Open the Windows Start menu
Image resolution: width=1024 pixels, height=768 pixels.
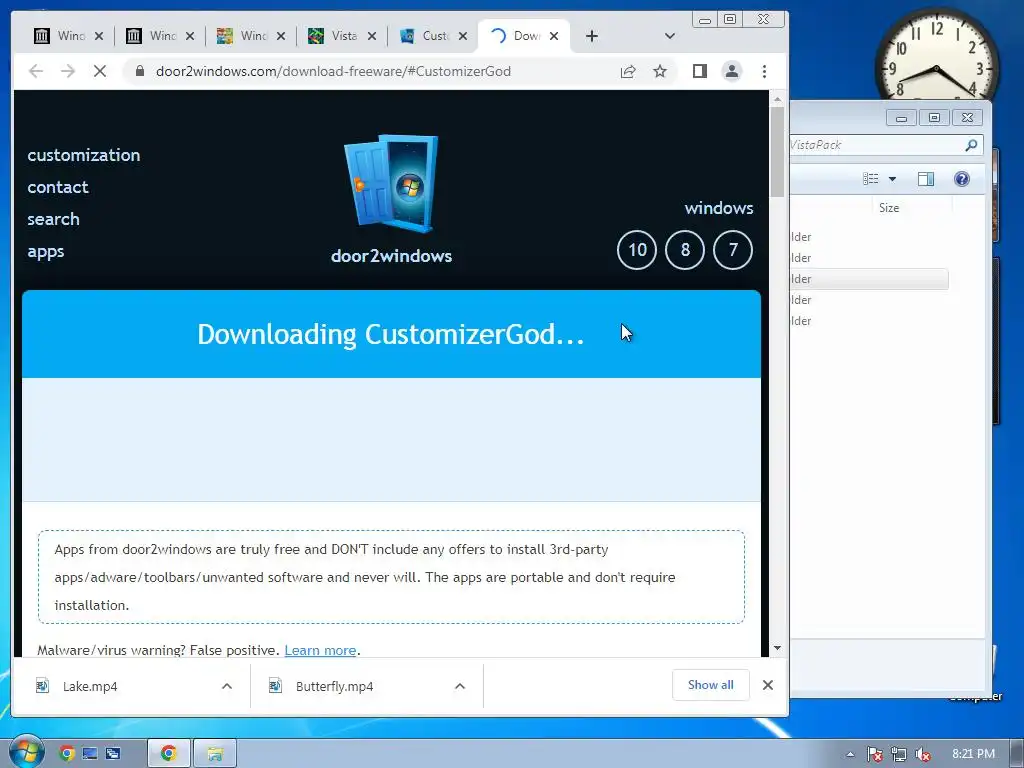pos(25,752)
